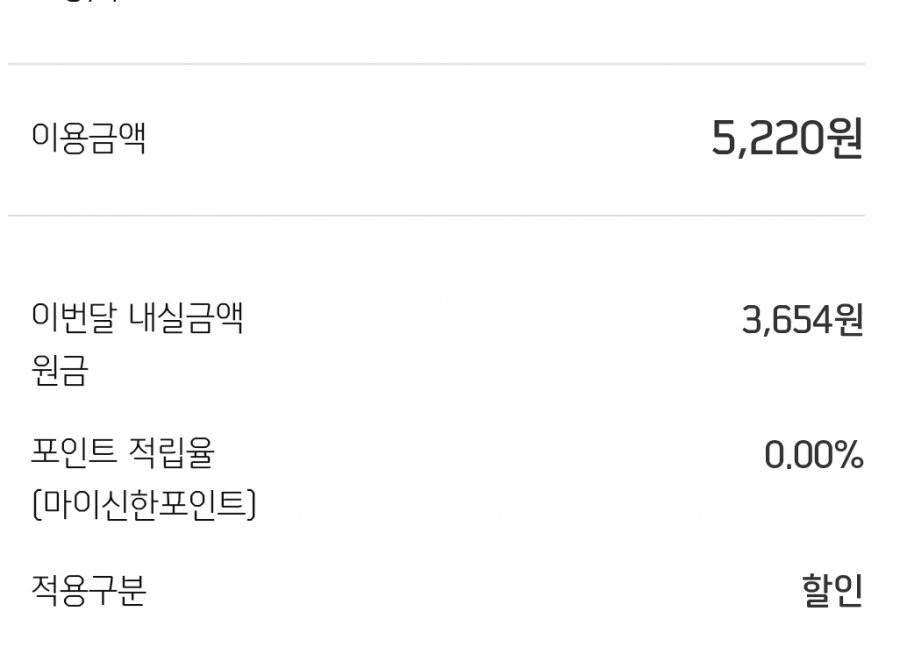Tap the 이번달 내실금액 label
The width and height of the screenshot is (900, 647).
coord(138,317)
